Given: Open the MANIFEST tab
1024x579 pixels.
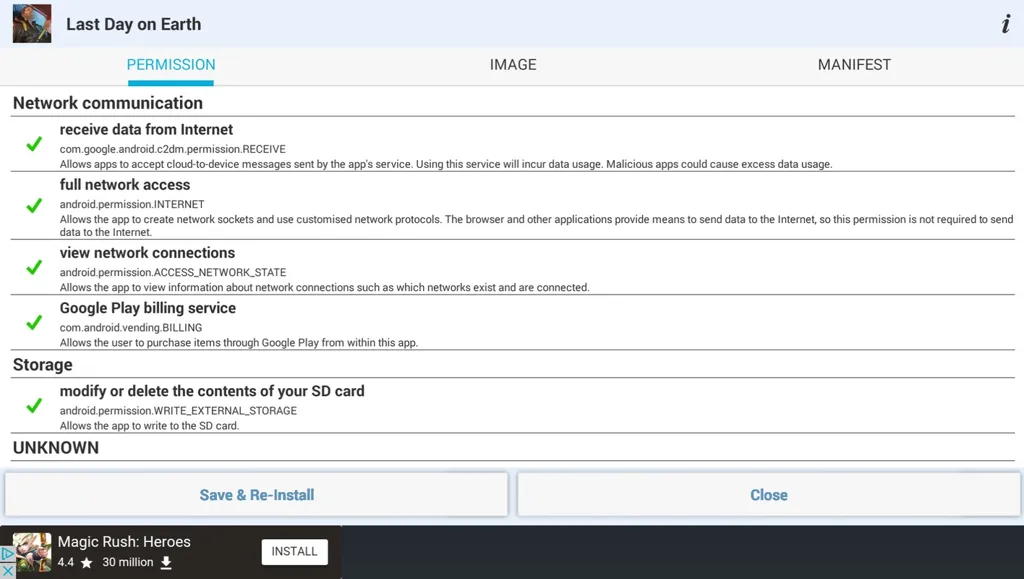Looking at the screenshot, I should (x=854, y=65).
